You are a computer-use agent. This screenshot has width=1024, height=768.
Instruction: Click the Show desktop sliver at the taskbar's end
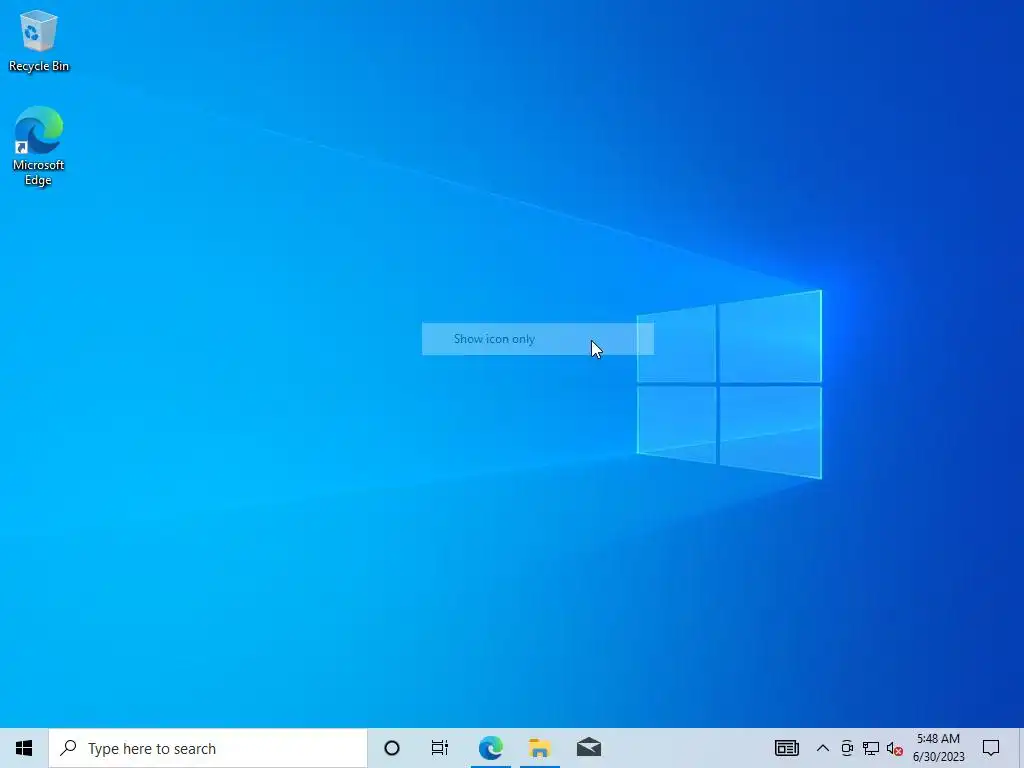(x=1020, y=748)
